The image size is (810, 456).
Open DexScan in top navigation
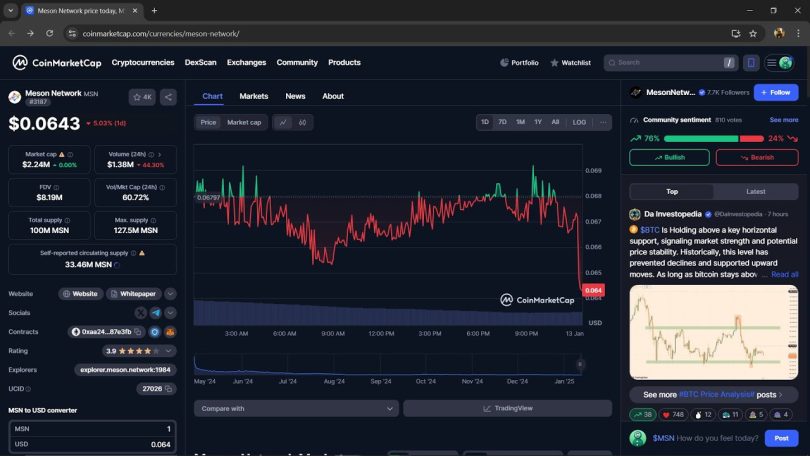coord(200,62)
